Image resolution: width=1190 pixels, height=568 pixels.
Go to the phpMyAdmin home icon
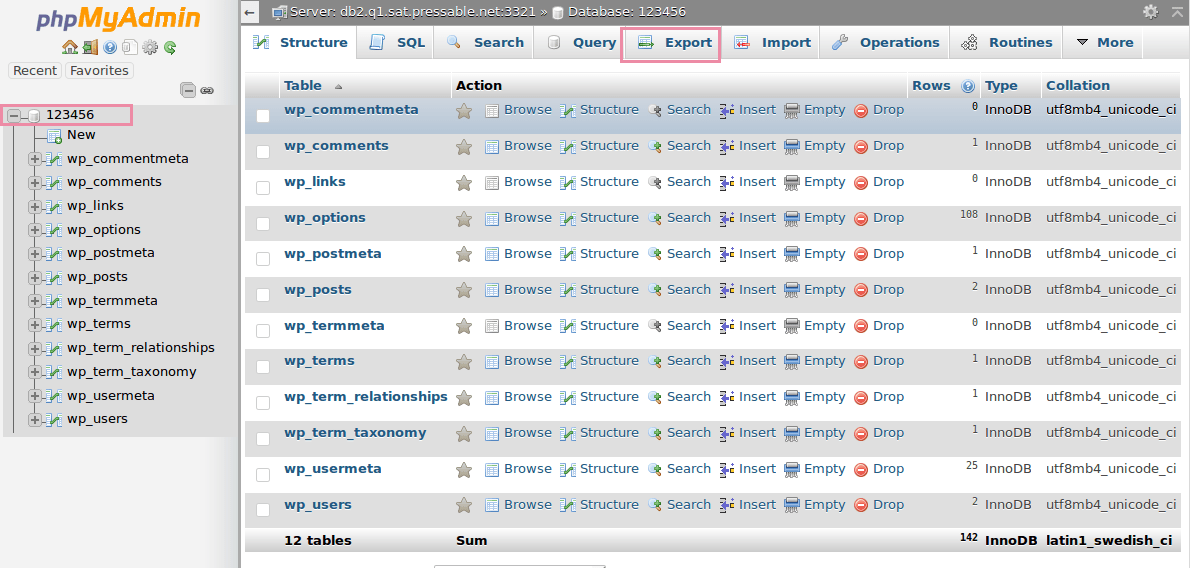70,47
